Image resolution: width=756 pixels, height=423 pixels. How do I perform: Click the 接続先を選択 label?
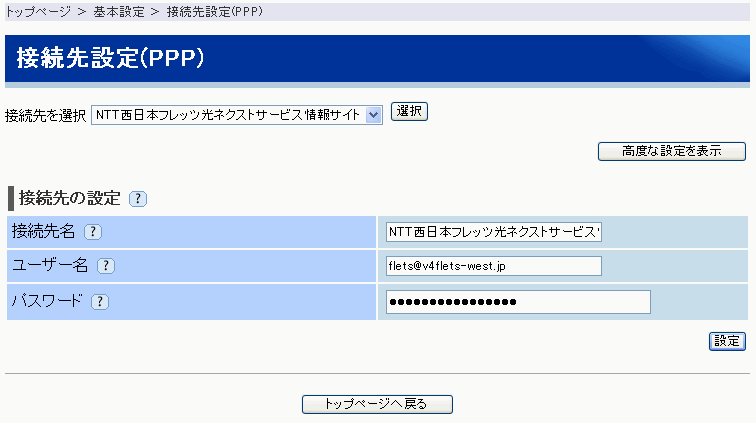45,115
